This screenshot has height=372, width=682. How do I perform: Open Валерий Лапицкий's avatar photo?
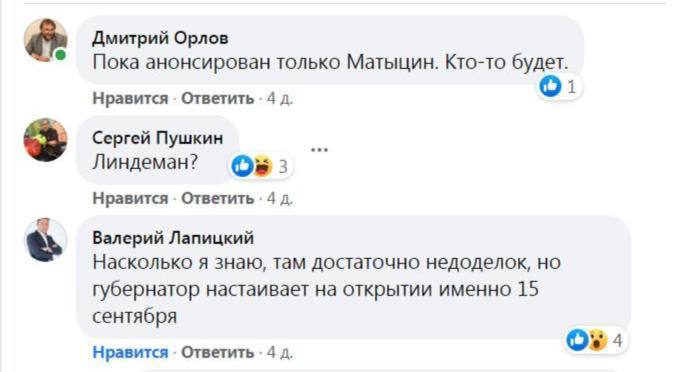(46, 240)
